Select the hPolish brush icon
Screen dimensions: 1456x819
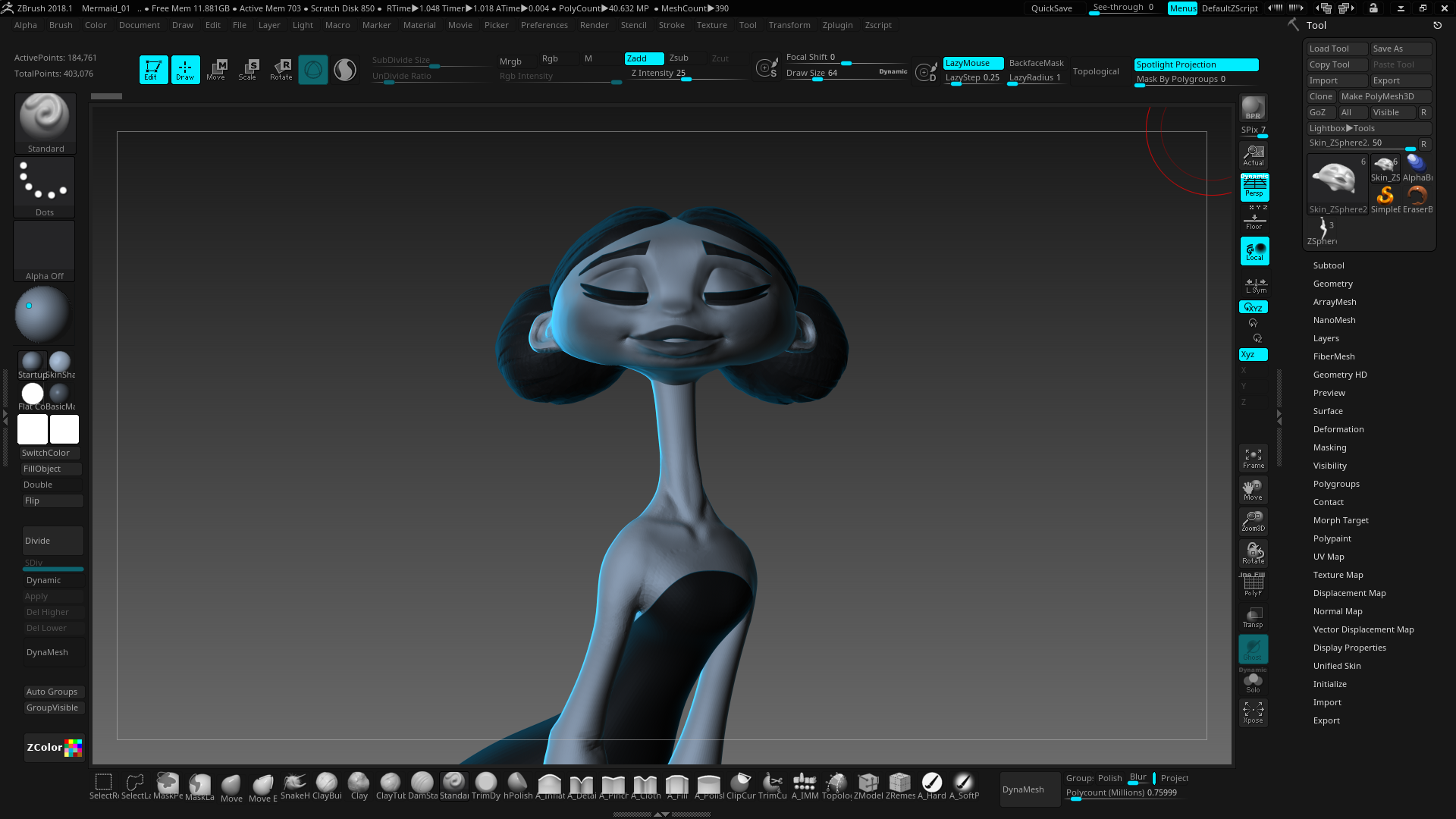tap(518, 786)
